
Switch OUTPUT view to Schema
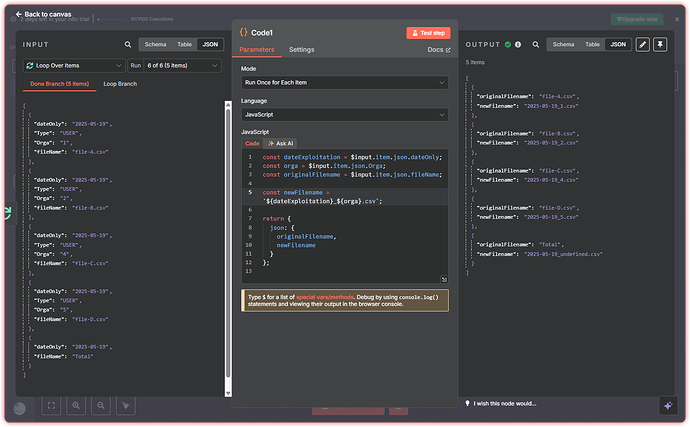[x=563, y=44]
